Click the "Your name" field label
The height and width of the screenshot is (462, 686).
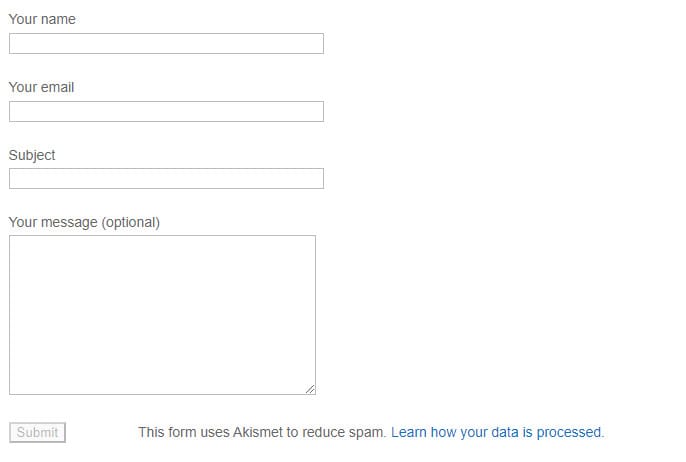pyautogui.click(x=42, y=19)
